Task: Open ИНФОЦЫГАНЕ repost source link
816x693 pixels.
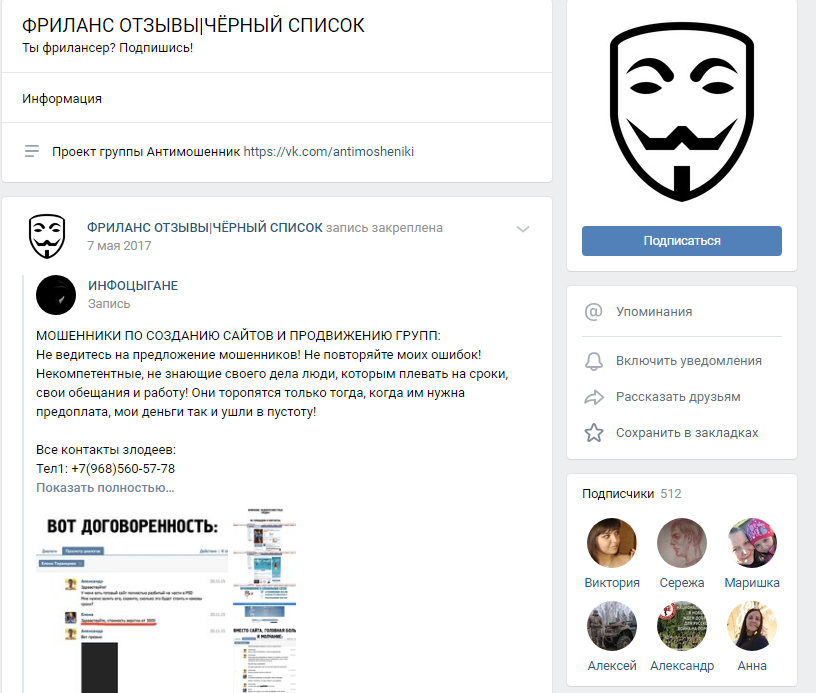Action: 133,286
